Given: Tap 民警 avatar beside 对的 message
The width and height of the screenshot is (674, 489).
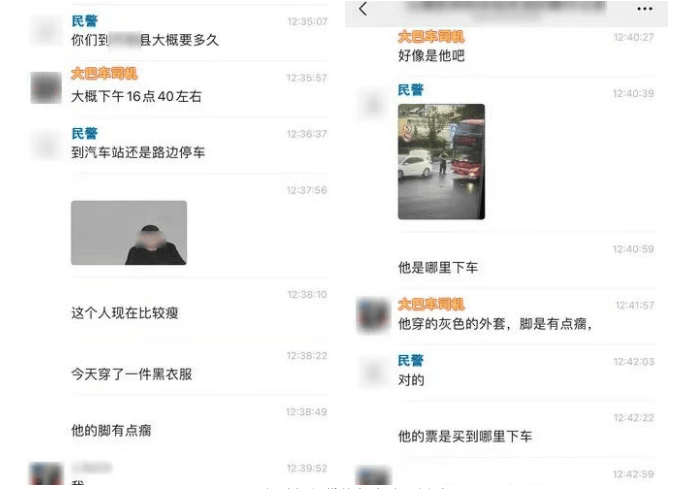Looking at the screenshot, I should point(373,372).
